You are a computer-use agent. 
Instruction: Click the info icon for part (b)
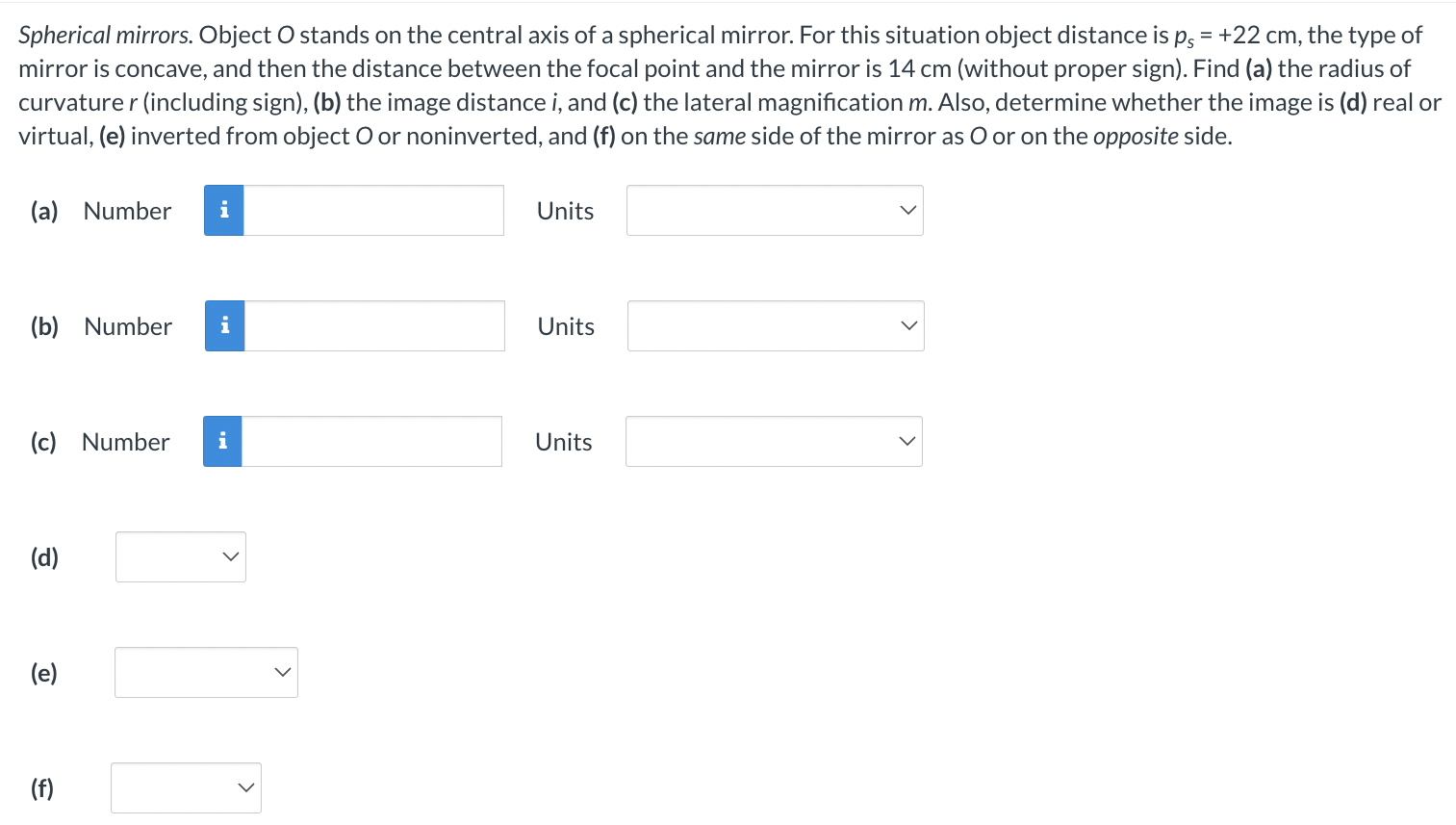tap(224, 325)
